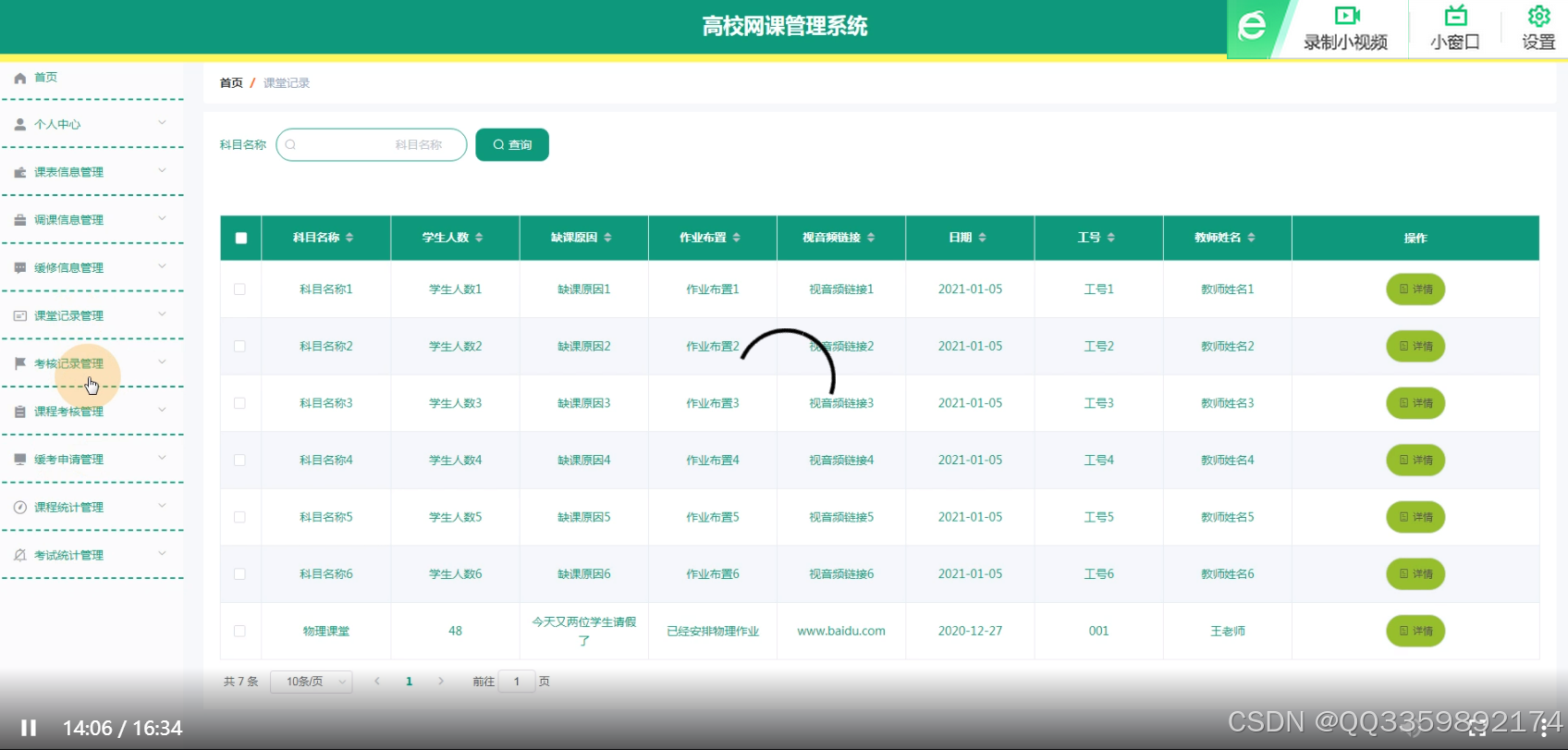
Task: Click the 个人中心 person icon
Action: [20, 124]
